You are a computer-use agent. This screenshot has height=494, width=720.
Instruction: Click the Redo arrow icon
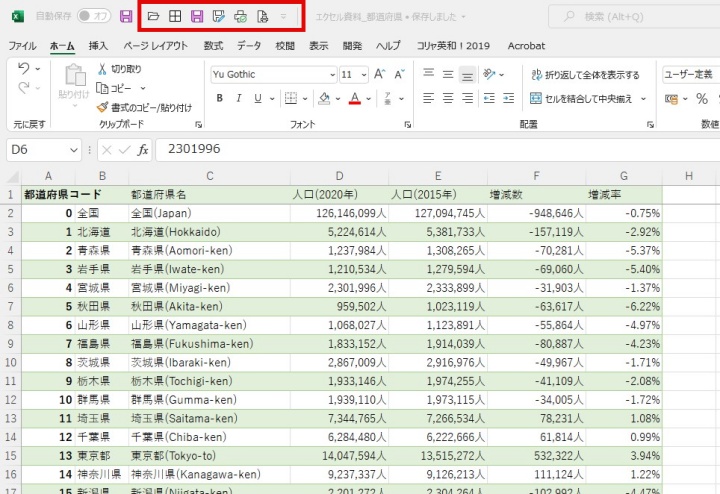click(x=24, y=87)
